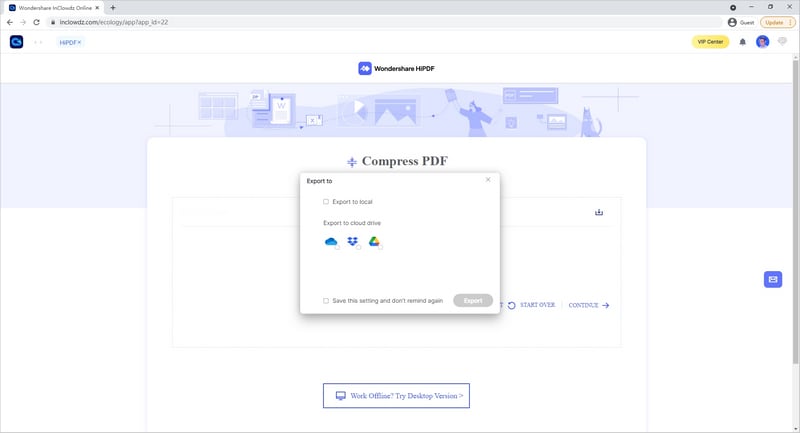
Task: Click the Compress PDF heading icon
Action: tap(352, 162)
